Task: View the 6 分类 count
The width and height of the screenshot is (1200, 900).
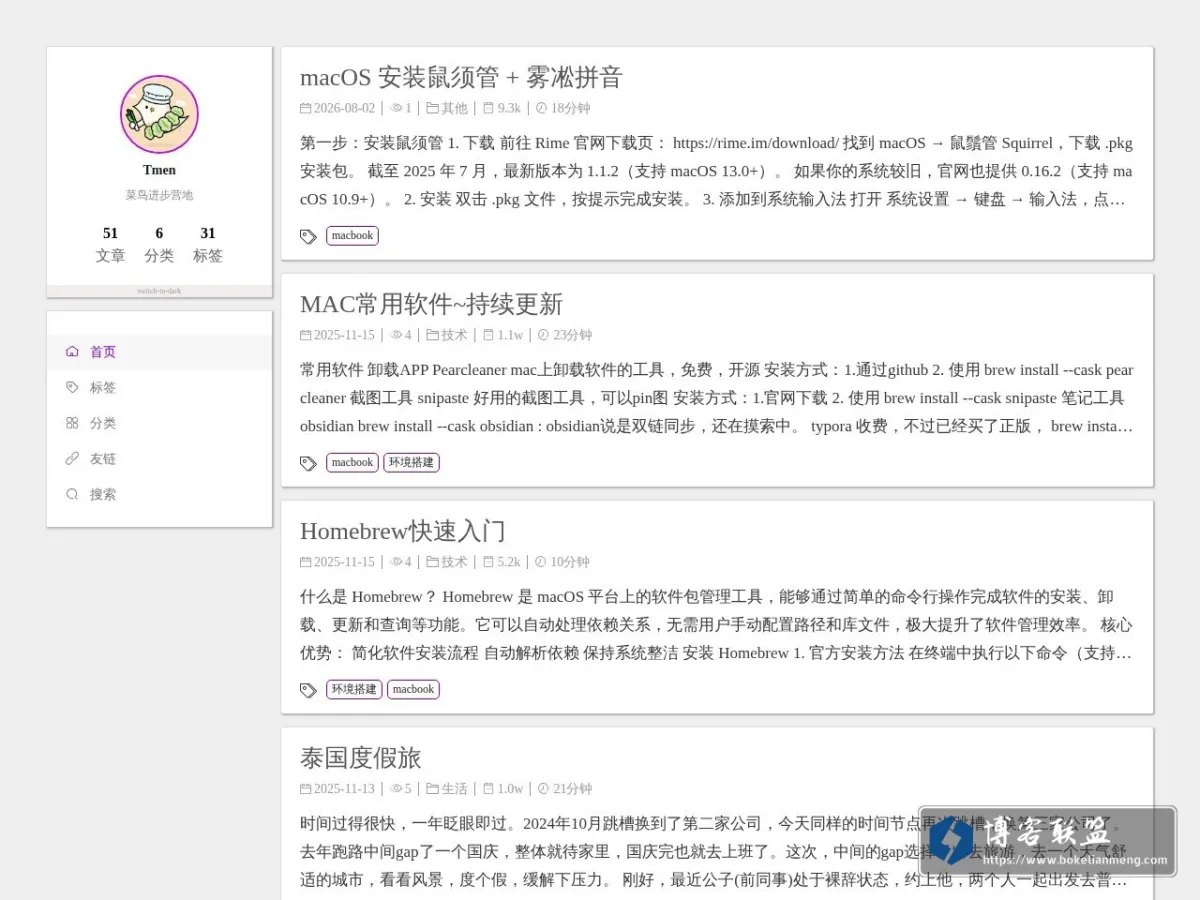Action: 159,244
